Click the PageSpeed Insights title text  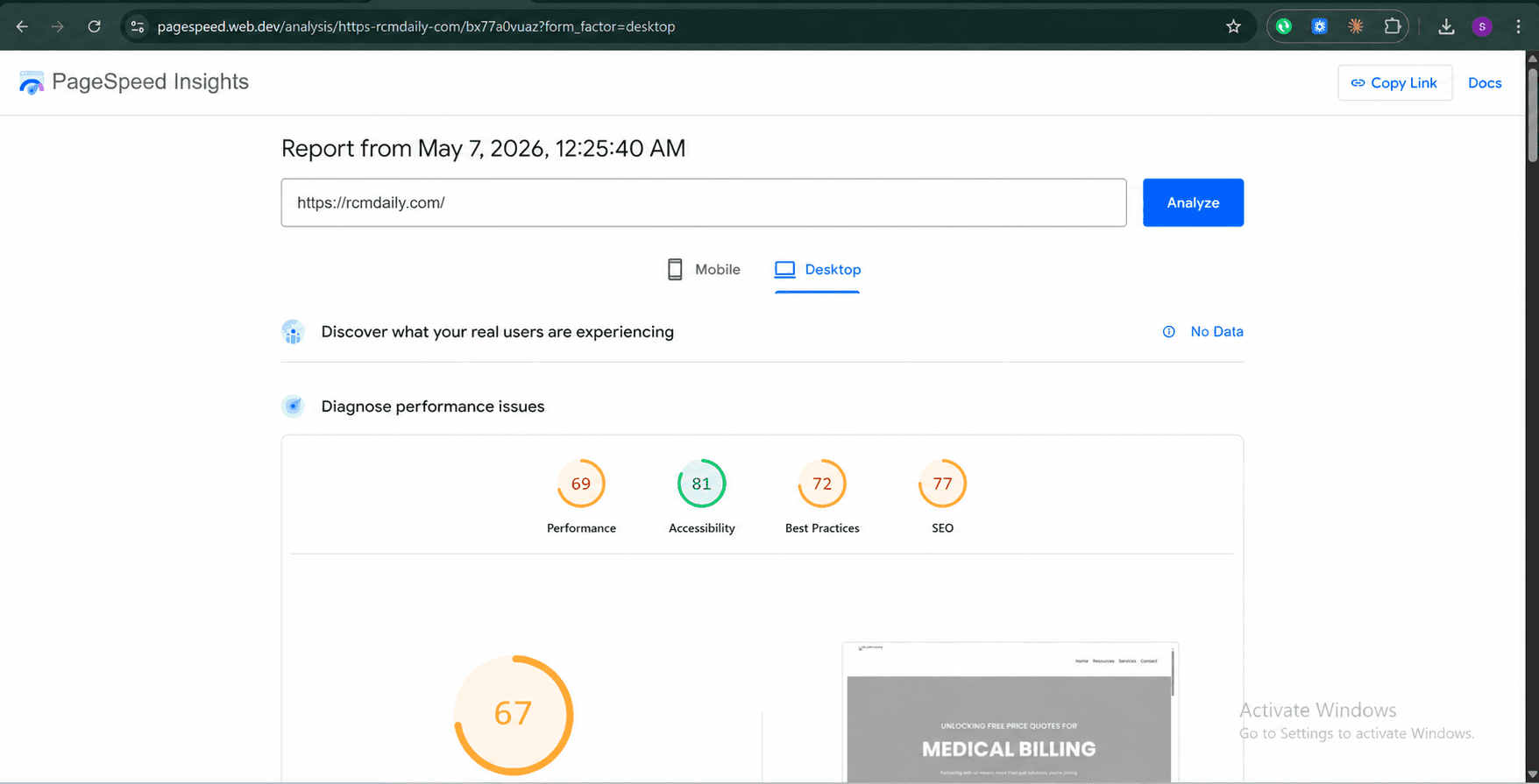point(150,81)
